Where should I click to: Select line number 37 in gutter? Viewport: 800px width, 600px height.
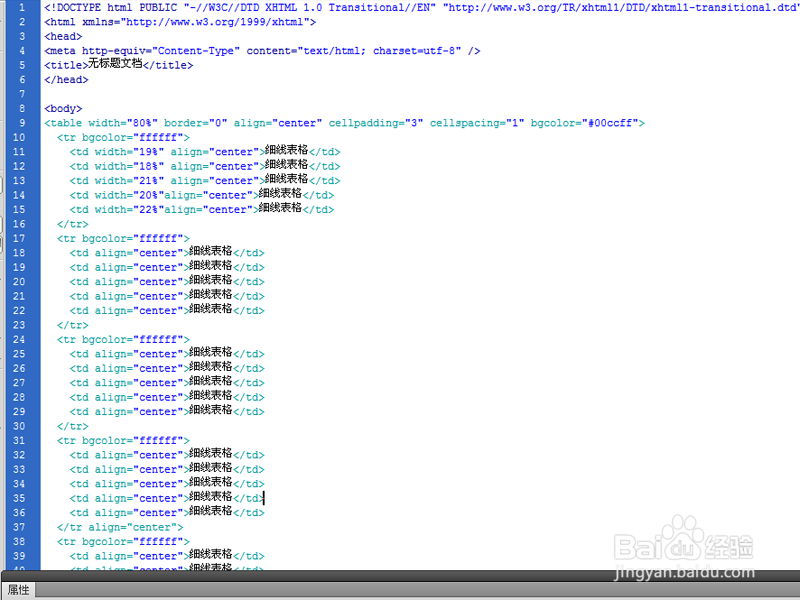[19, 527]
